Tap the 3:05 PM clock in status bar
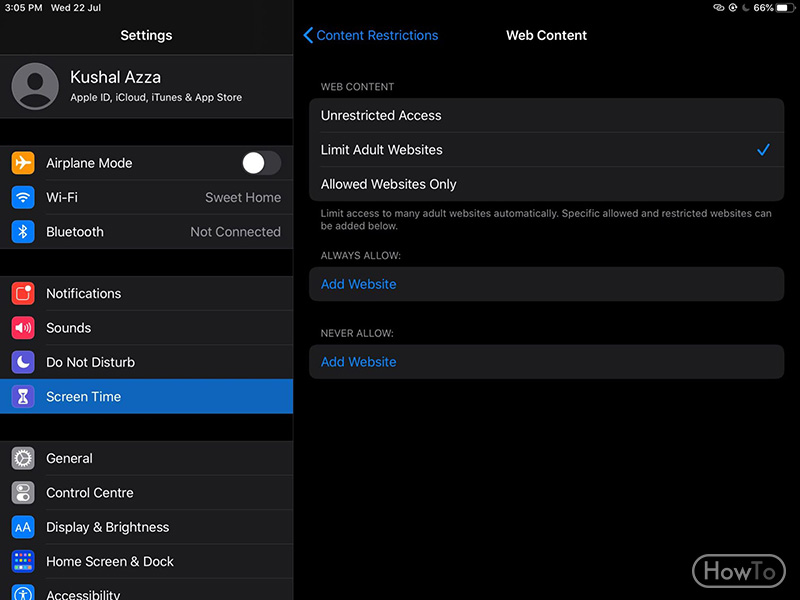The height and width of the screenshot is (600, 800). click(x=23, y=8)
